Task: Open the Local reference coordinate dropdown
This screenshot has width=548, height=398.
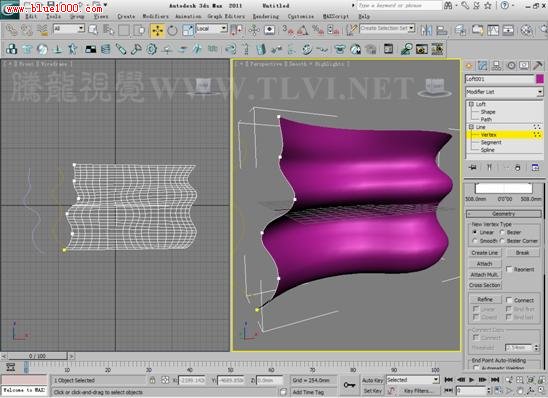Action: 211,29
